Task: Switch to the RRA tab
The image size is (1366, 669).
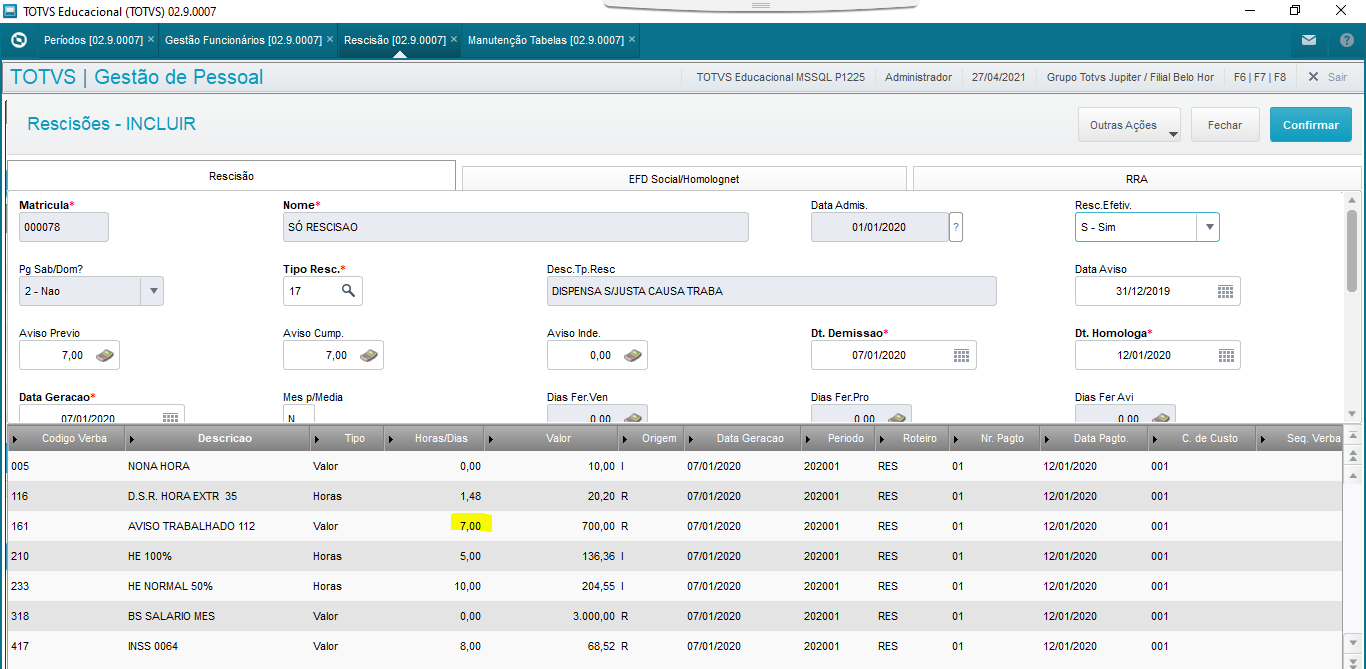Action: [1136, 179]
